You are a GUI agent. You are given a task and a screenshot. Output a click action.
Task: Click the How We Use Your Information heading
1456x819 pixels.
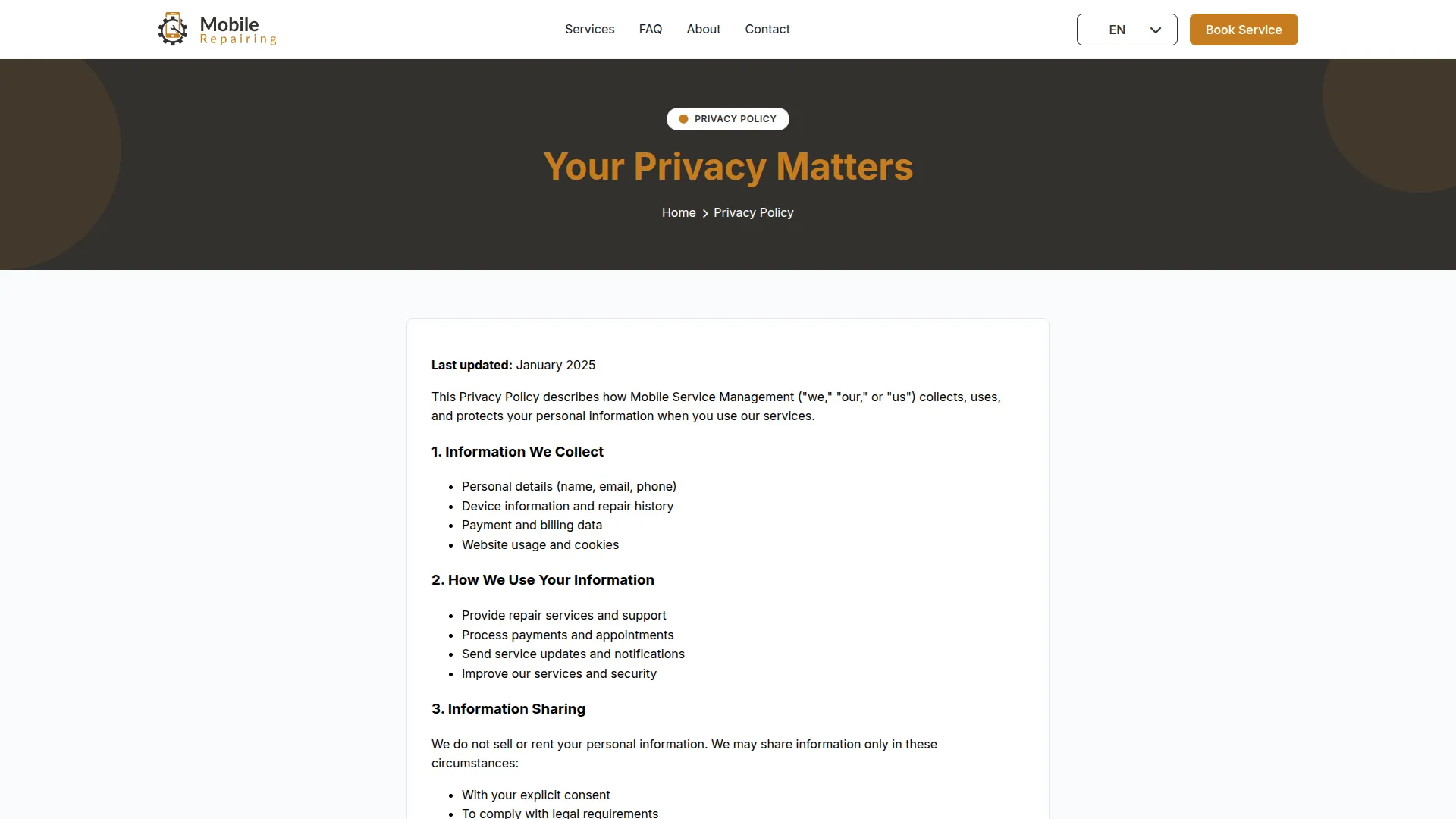542,580
